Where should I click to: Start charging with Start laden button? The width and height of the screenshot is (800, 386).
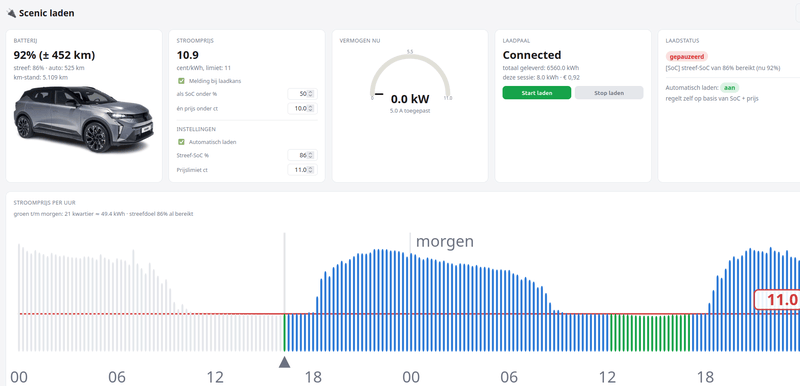(x=537, y=93)
